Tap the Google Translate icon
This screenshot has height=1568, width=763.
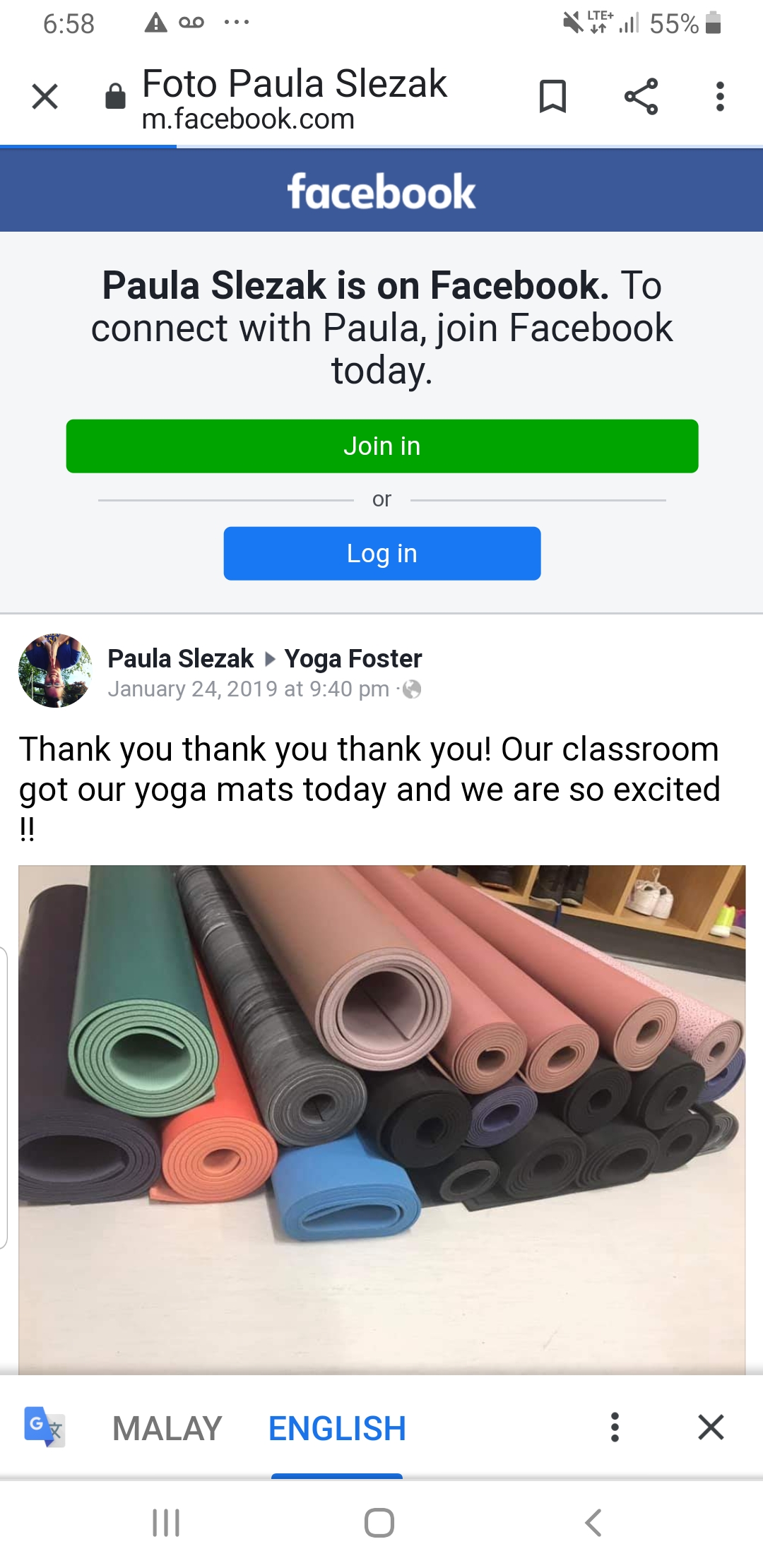coord(45,1427)
